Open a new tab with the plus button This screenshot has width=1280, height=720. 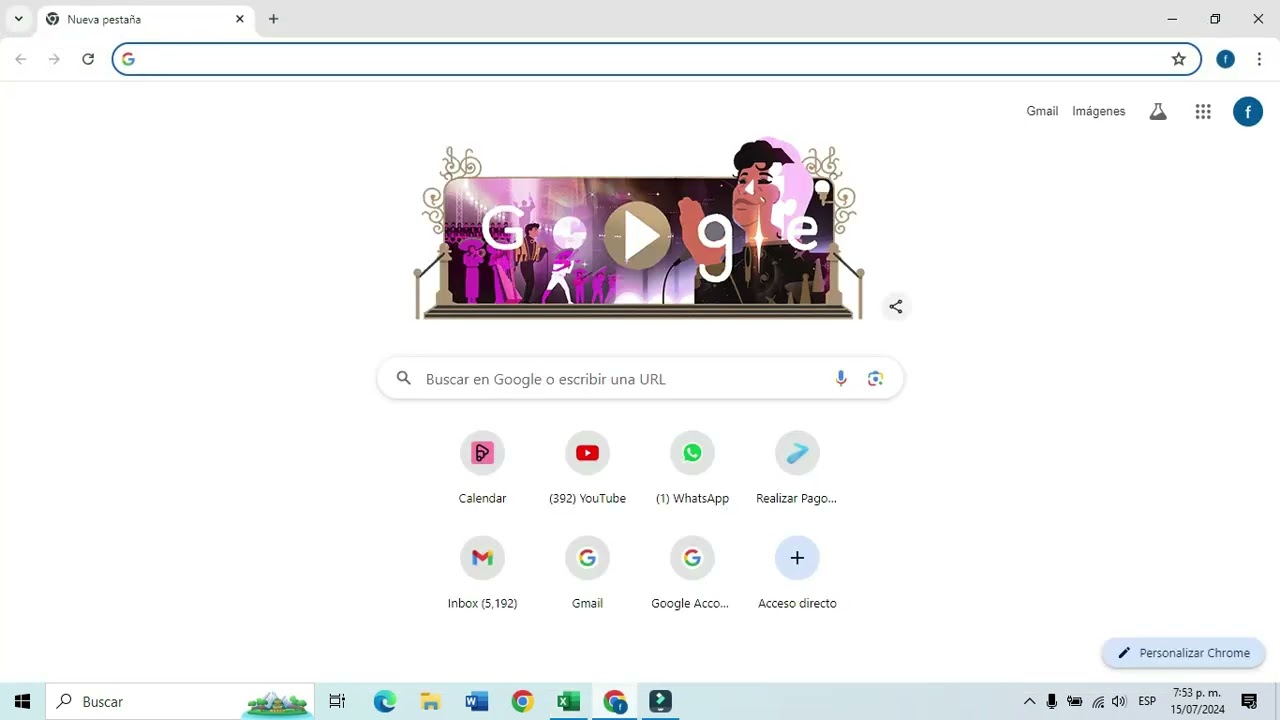(x=273, y=19)
